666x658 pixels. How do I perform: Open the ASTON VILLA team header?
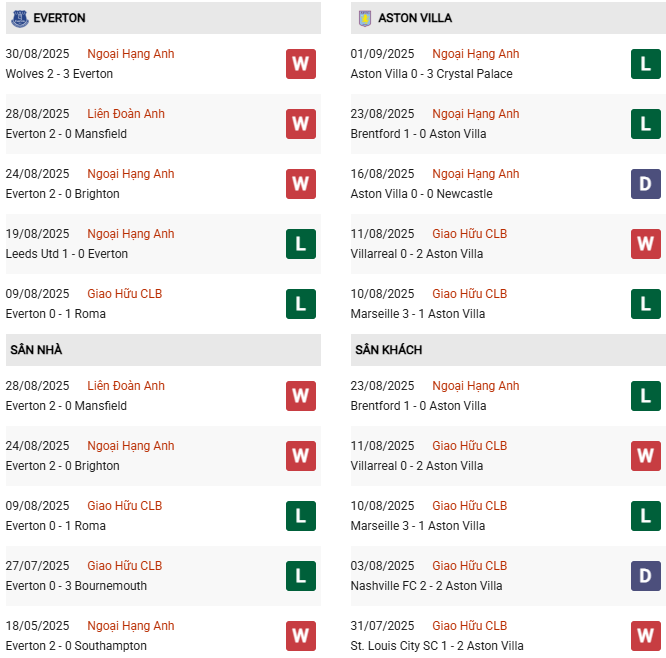415,18
